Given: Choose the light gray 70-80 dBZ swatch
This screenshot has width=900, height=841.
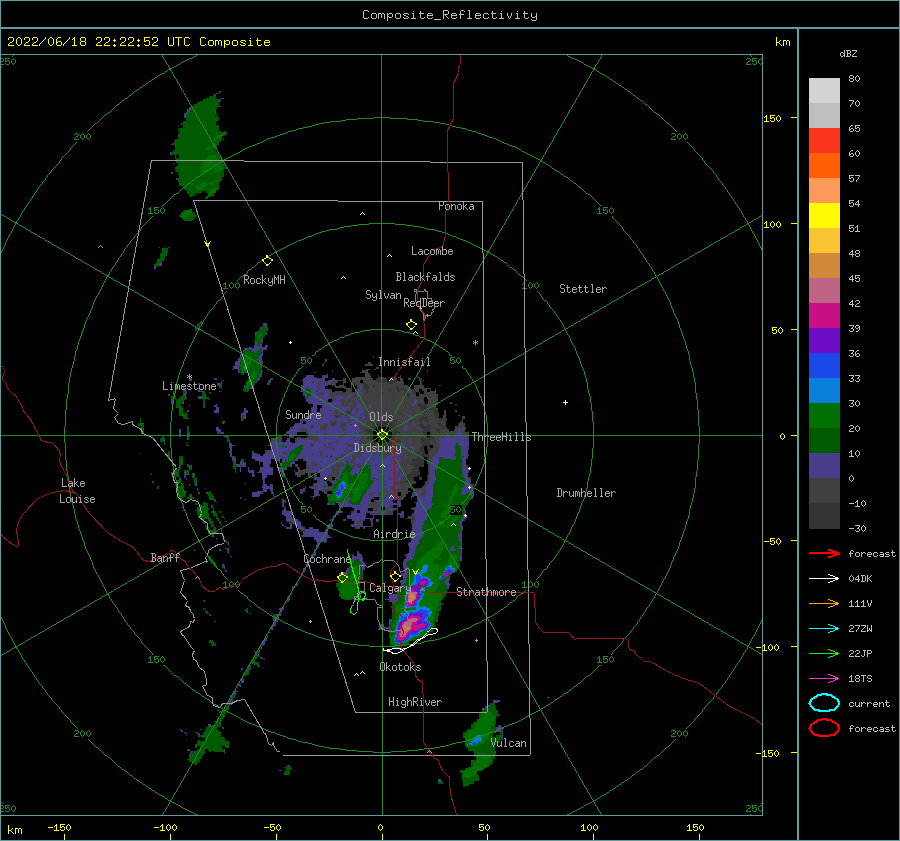Looking at the screenshot, I should [824, 90].
